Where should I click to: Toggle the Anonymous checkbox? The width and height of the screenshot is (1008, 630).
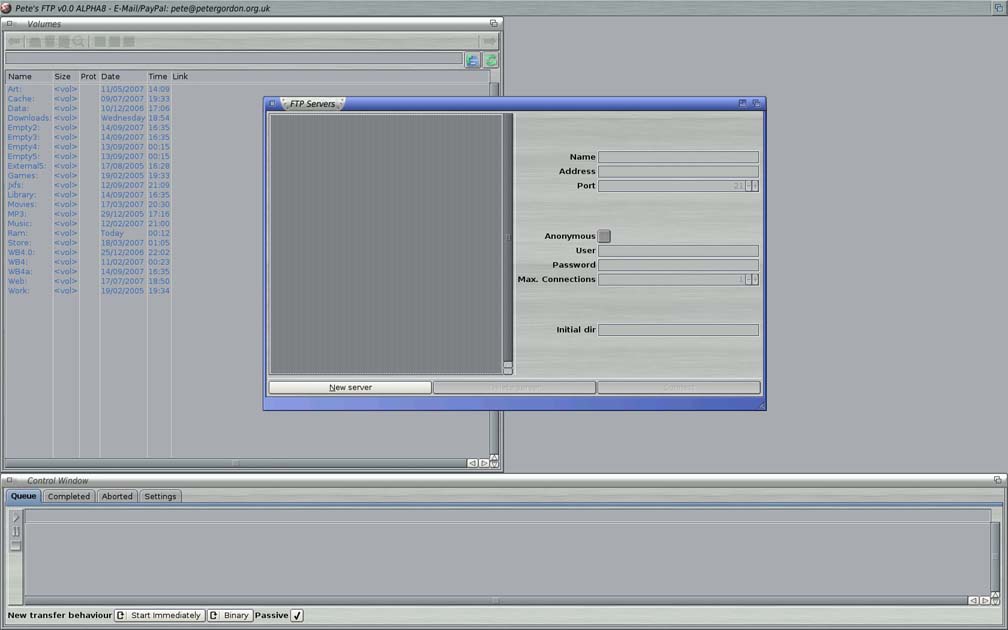[604, 236]
